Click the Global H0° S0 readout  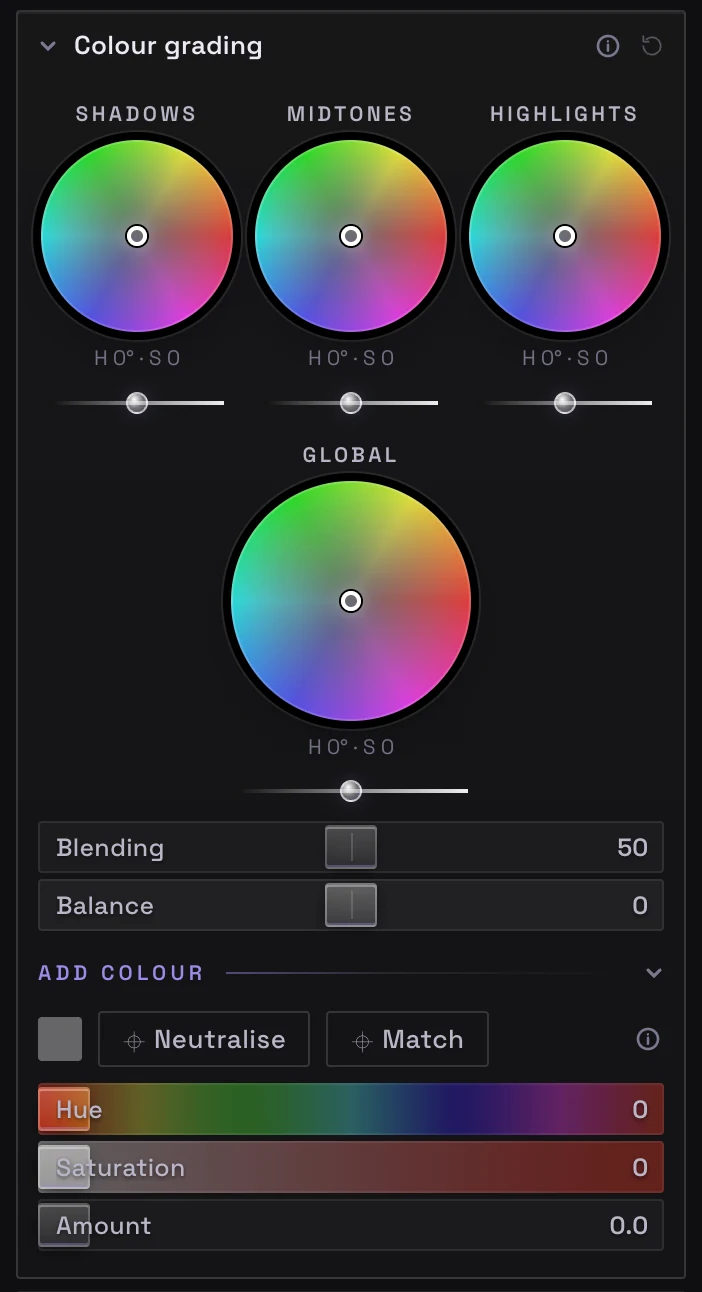(x=351, y=747)
